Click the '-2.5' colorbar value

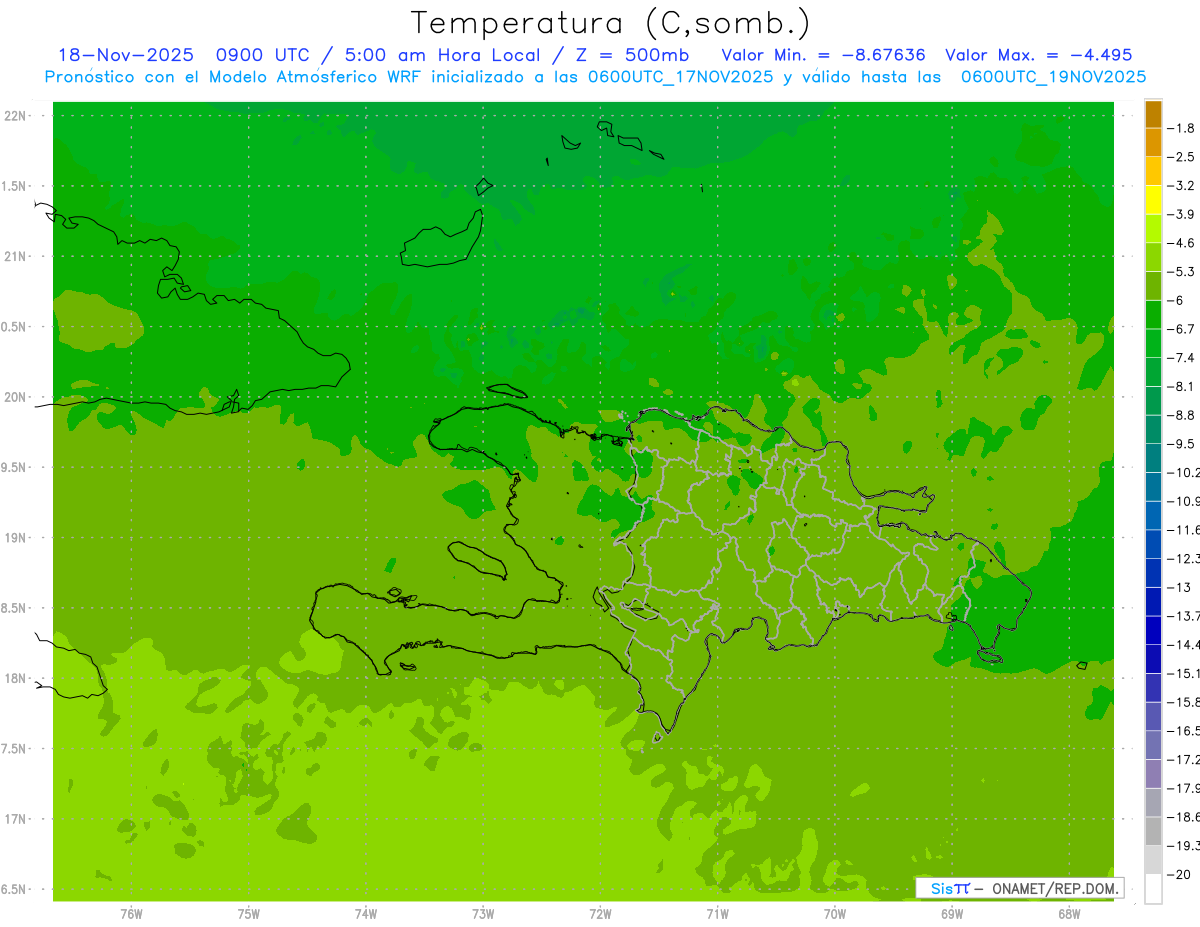[x=1183, y=157]
